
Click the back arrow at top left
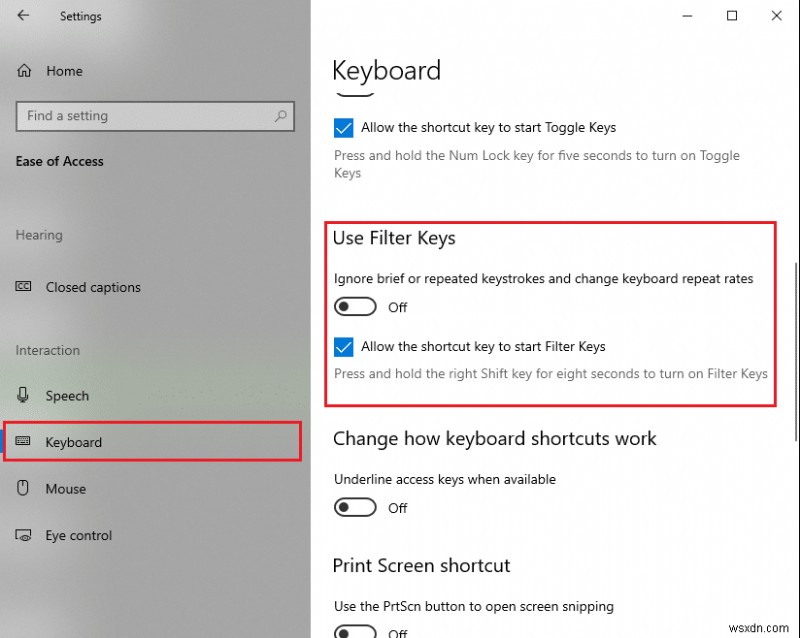(x=21, y=16)
